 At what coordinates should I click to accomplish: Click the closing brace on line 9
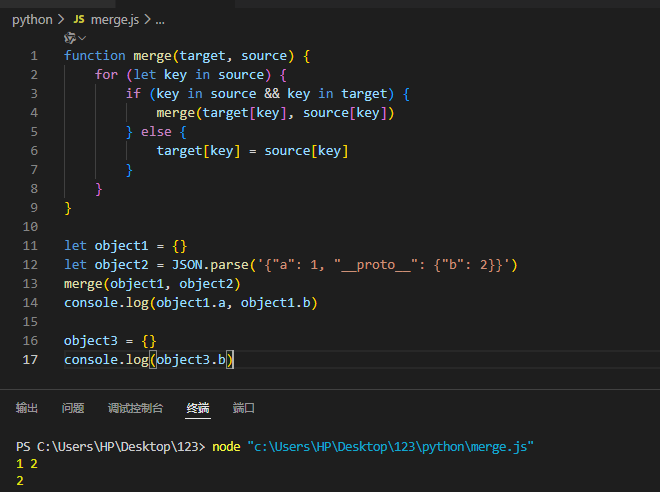(68, 208)
